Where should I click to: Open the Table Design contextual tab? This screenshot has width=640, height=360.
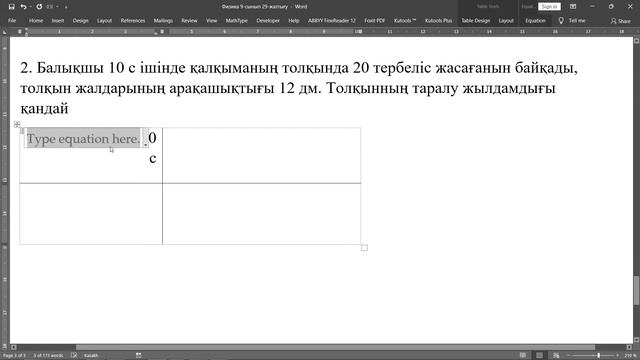click(x=476, y=20)
